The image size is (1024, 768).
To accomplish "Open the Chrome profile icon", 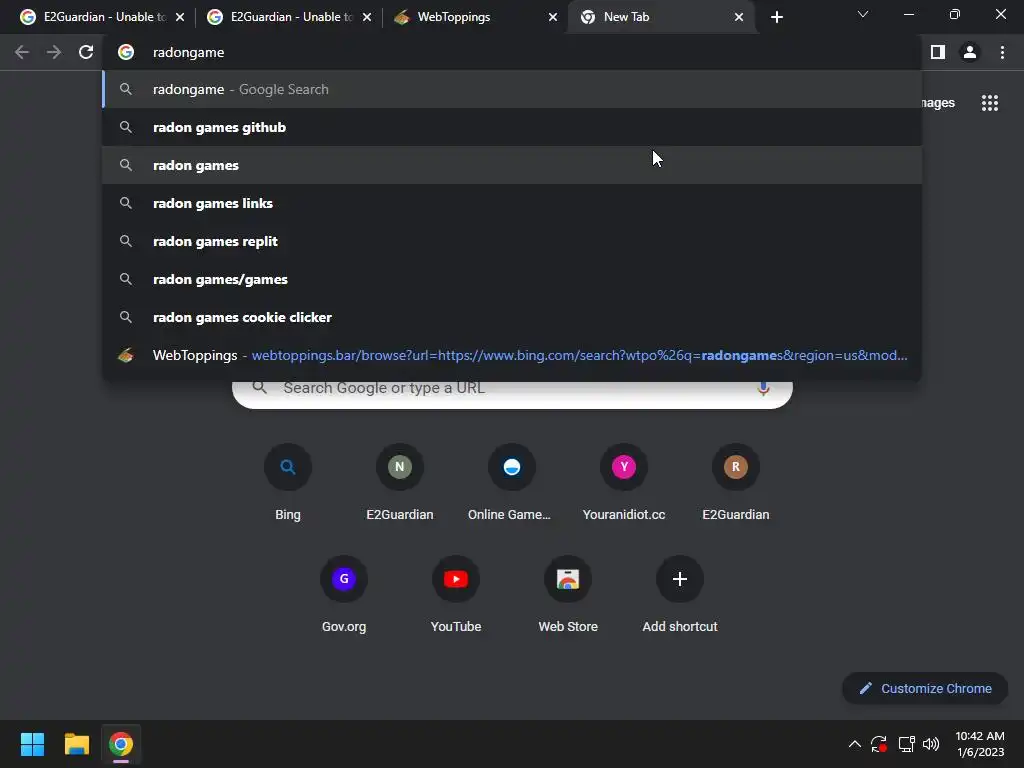I will tap(970, 52).
